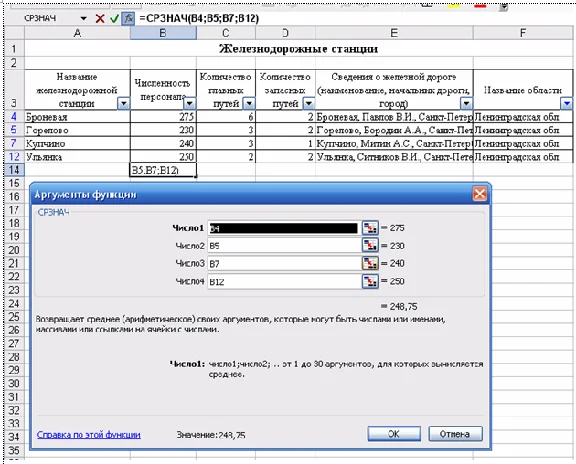The width and height of the screenshot is (576, 464).
Task: Click the Число2 input field containing B5
Action: (284, 245)
